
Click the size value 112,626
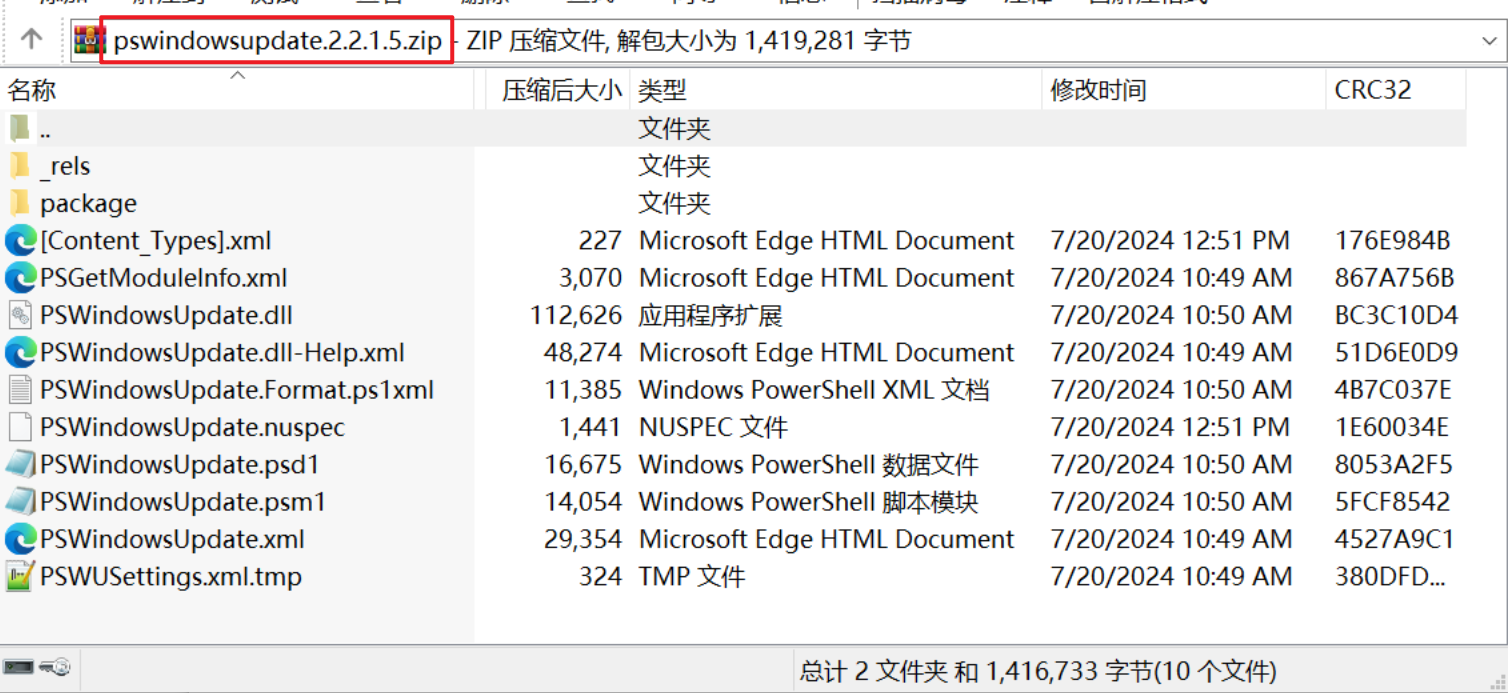[x=576, y=316]
